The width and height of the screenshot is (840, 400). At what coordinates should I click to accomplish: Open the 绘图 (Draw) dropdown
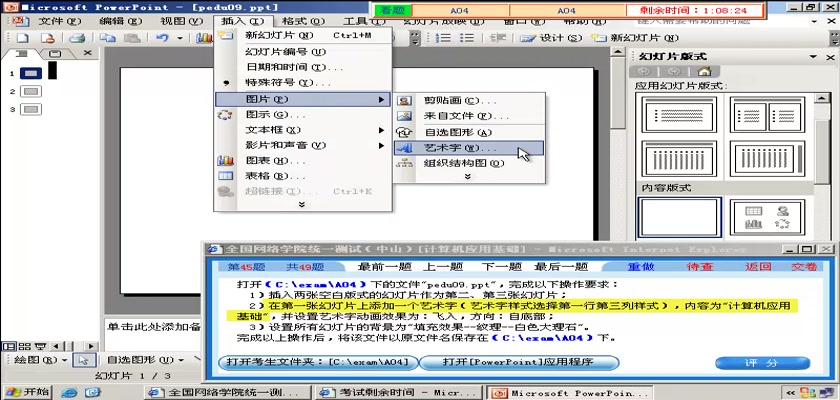click(x=40, y=360)
